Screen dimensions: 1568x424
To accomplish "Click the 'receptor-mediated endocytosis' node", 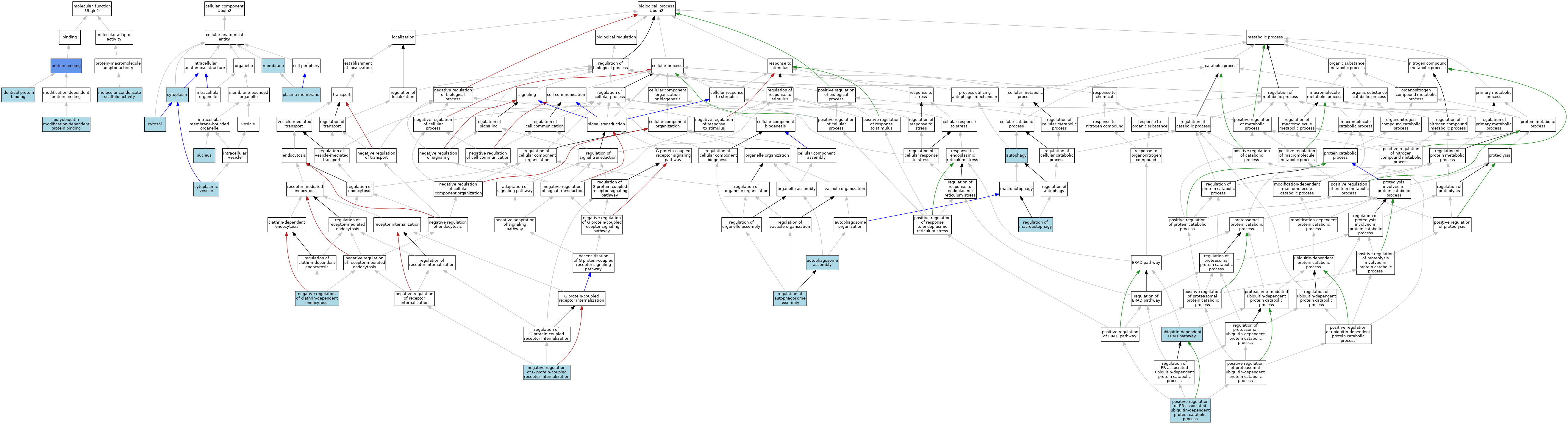I will point(305,189).
